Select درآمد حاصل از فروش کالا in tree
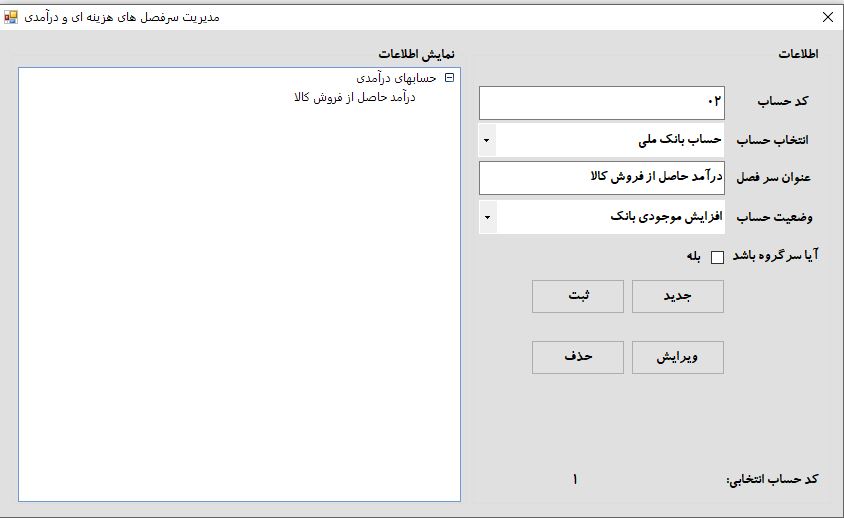 click(354, 97)
